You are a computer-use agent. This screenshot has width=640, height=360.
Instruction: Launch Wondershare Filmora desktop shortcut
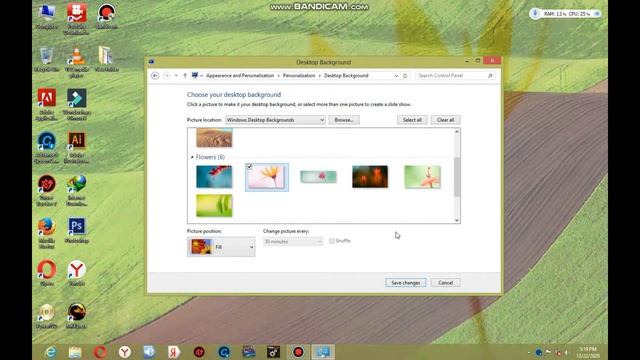point(76,104)
